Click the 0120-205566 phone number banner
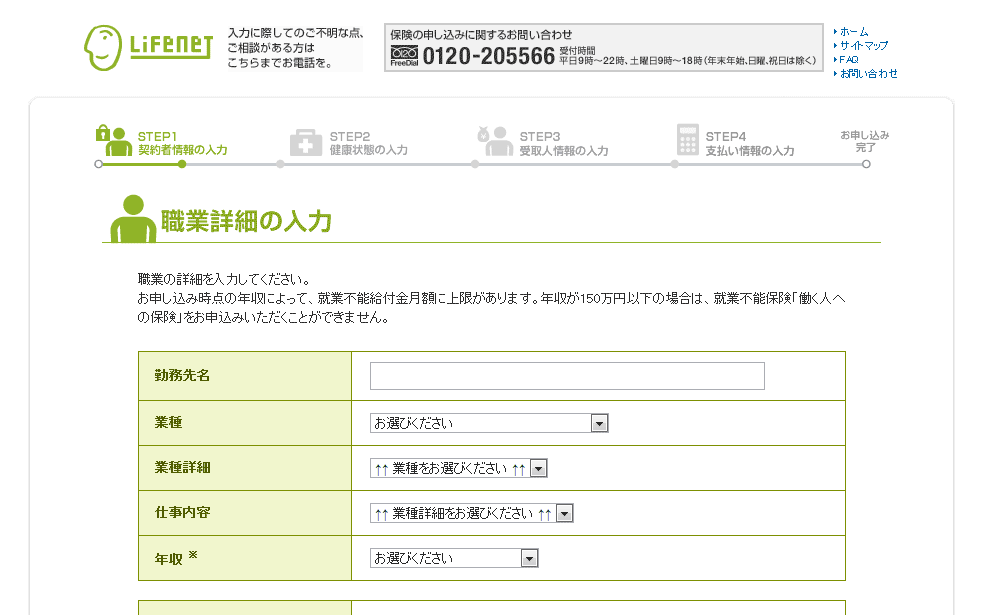This screenshot has height=615, width=997. (x=603, y=48)
